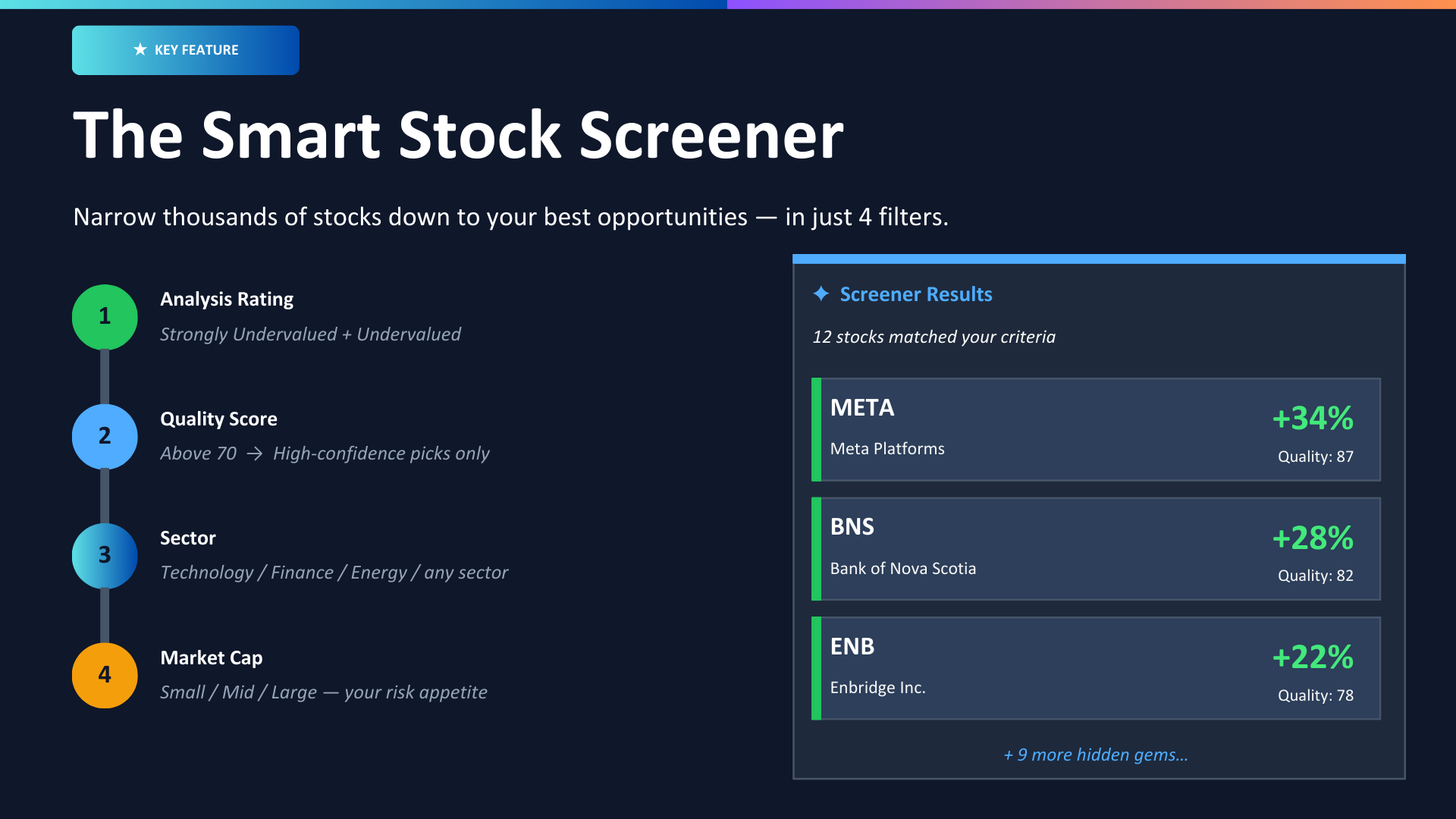Click the orange circle numbered 4
Viewport: 1456px width, 819px height.
(104, 675)
